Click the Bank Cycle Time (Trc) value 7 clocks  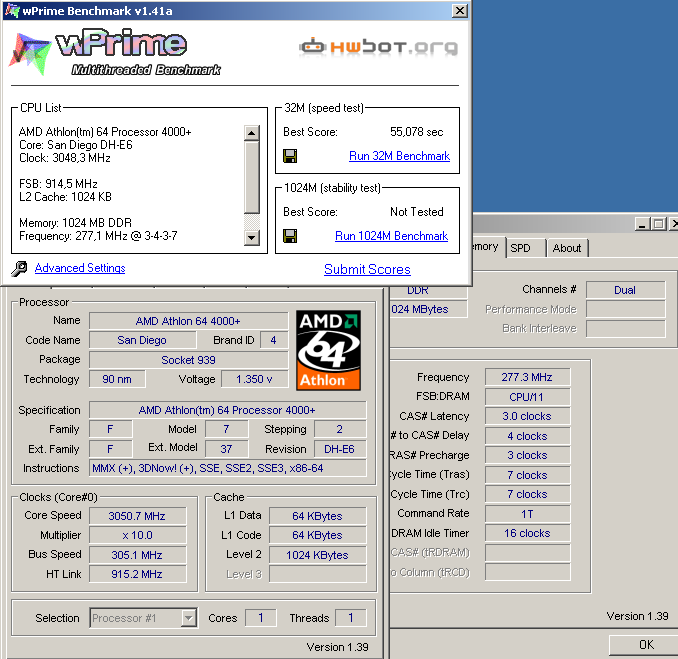click(x=527, y=494)
